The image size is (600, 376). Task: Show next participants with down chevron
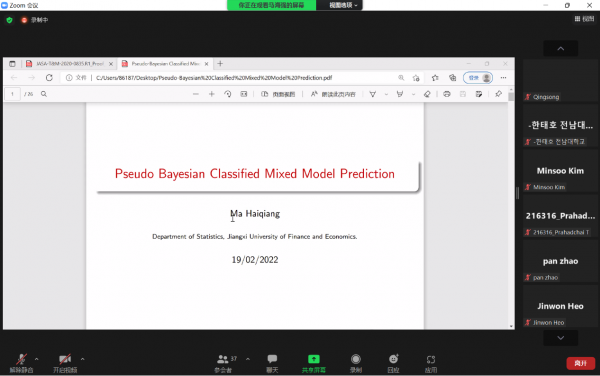tap(561, 338)
